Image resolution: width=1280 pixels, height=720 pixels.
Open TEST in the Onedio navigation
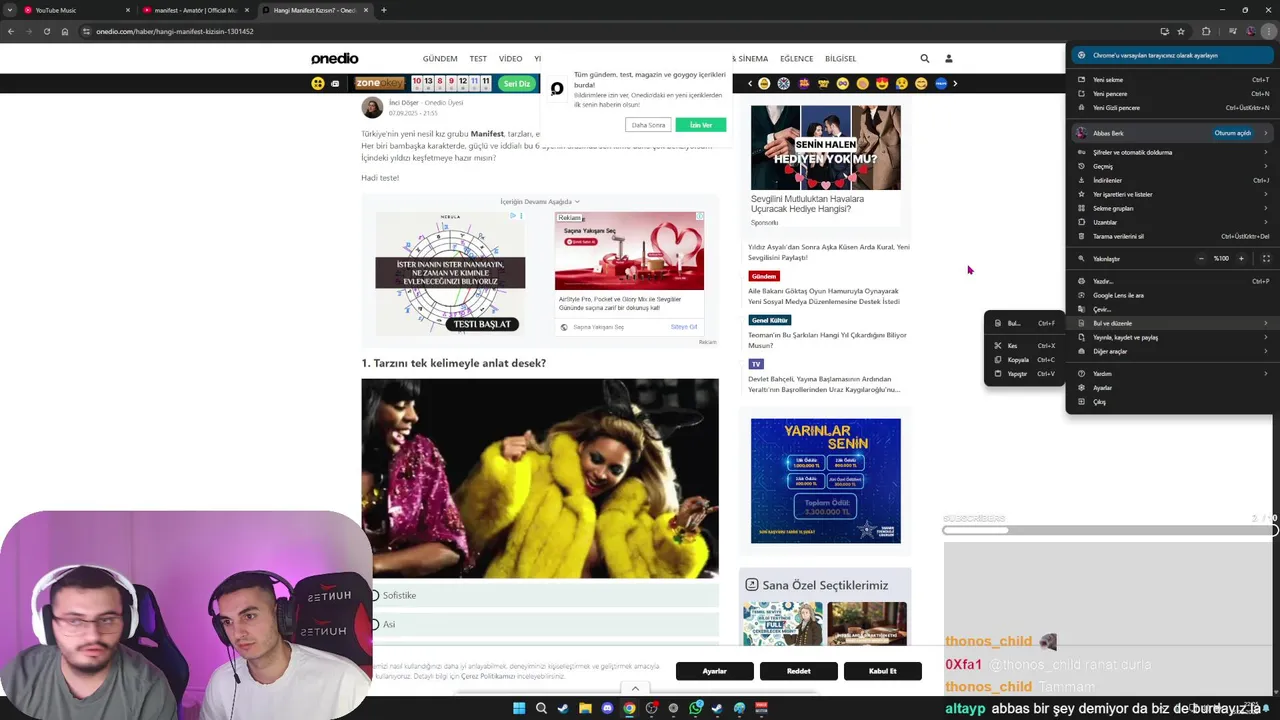478,58
